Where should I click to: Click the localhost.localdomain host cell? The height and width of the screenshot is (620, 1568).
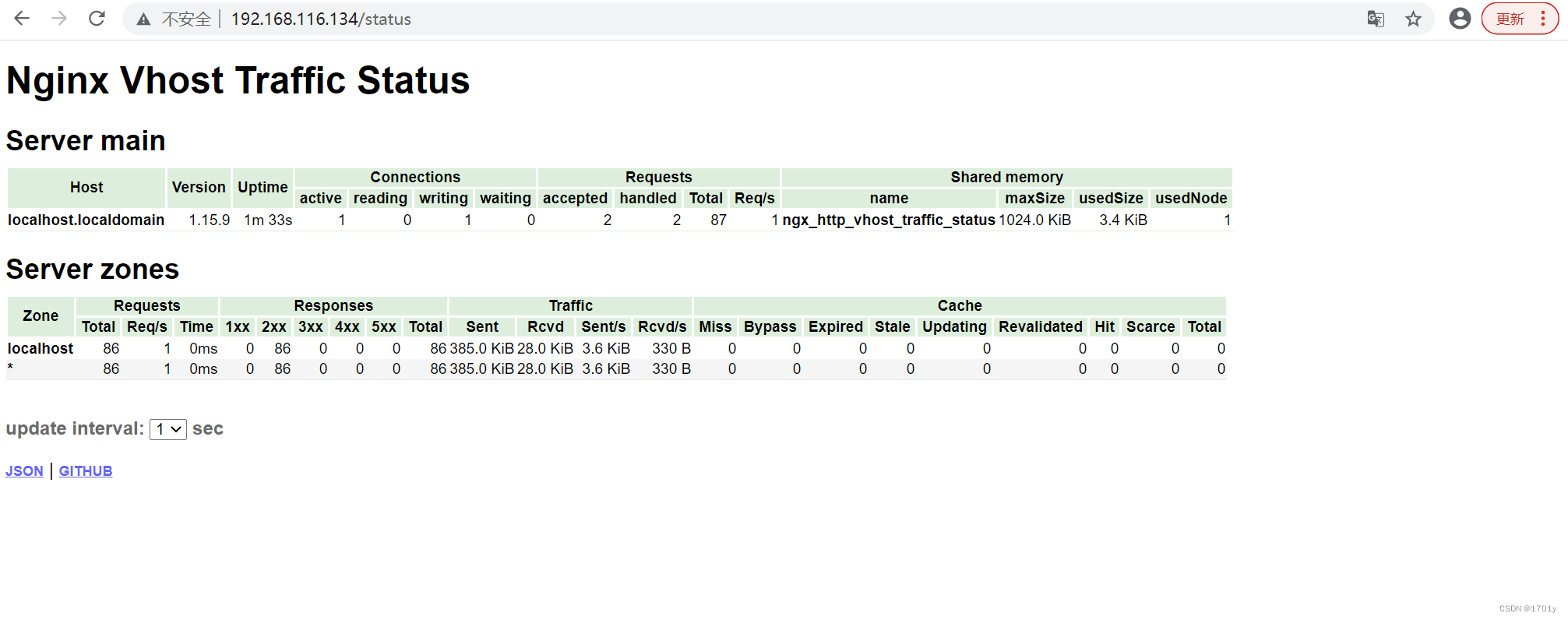click(x=86, y=220)
